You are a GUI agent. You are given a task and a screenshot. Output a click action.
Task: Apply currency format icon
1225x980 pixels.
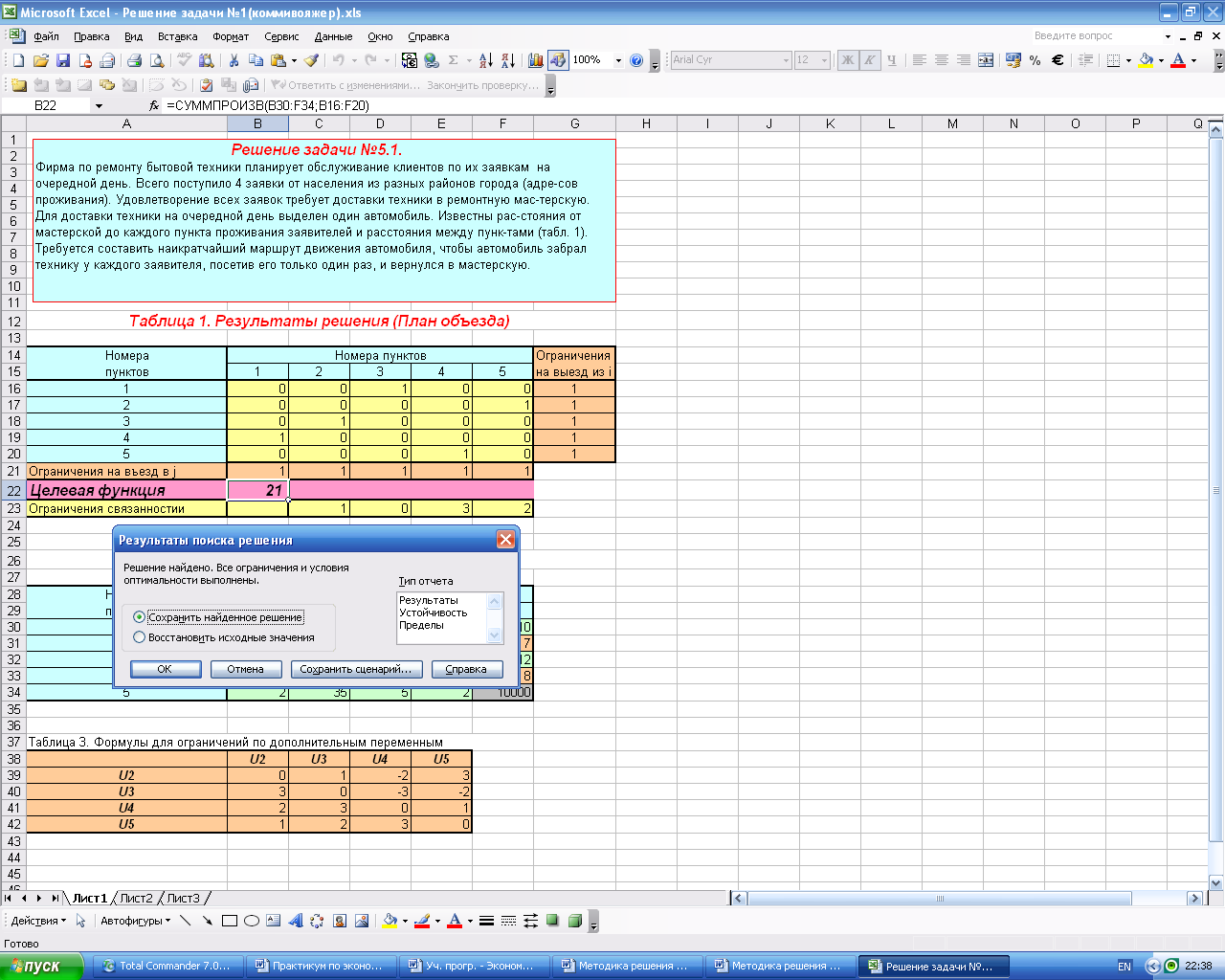pyautogui.click(x=1013, y=60)
